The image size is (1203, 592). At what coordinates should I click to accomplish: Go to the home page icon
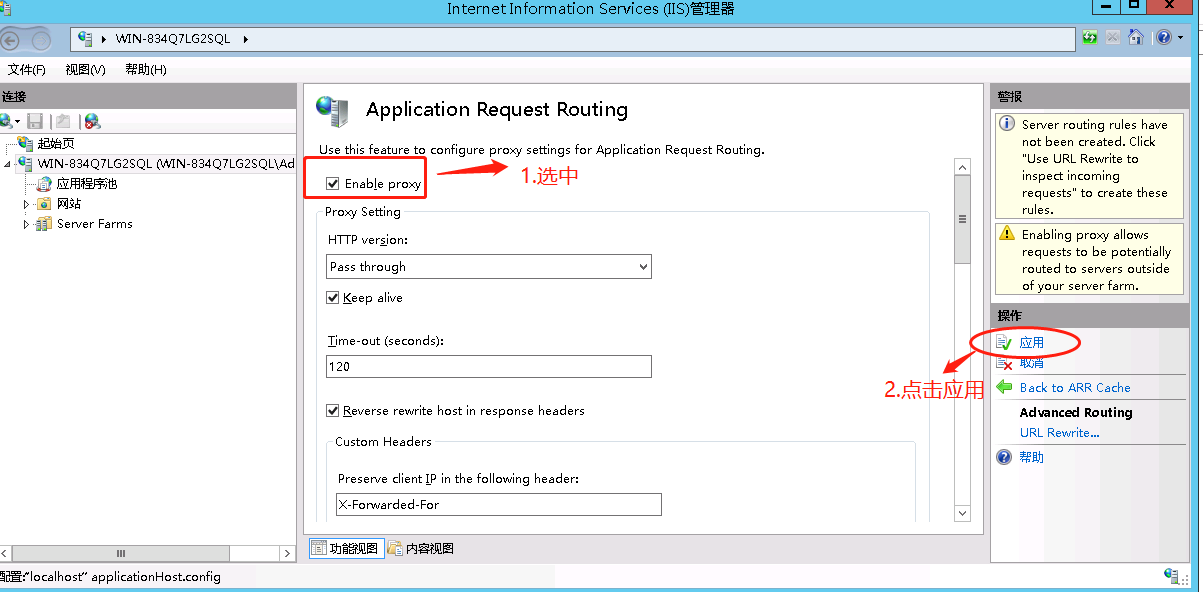[x=1135, y=38]
